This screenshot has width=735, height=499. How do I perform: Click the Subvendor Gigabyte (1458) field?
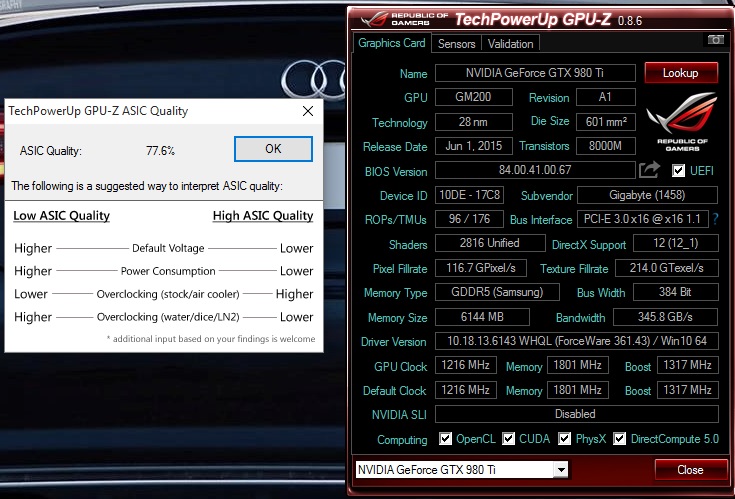(x=647, y=195)
